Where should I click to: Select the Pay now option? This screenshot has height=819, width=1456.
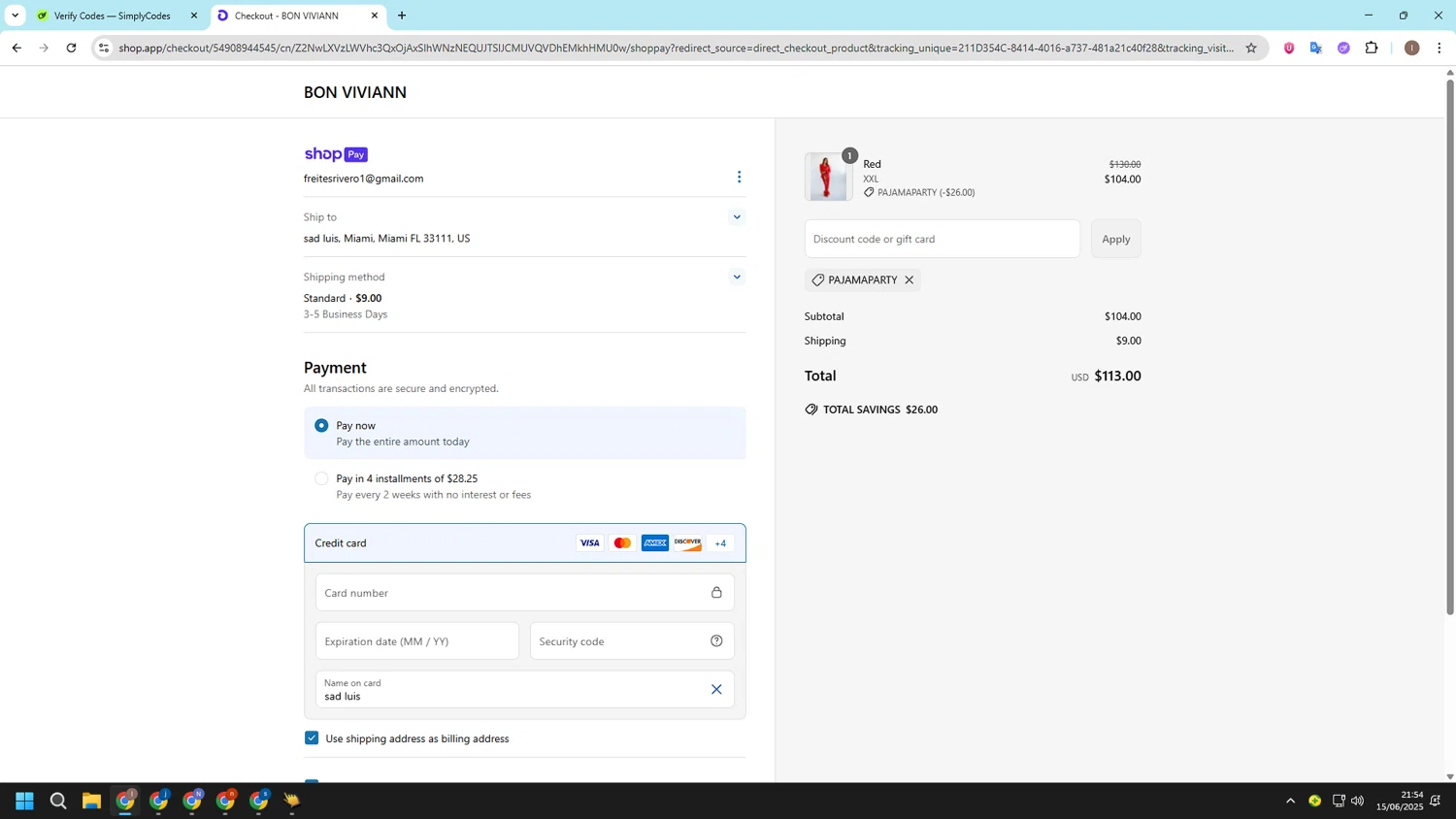[x=321, y=425]
